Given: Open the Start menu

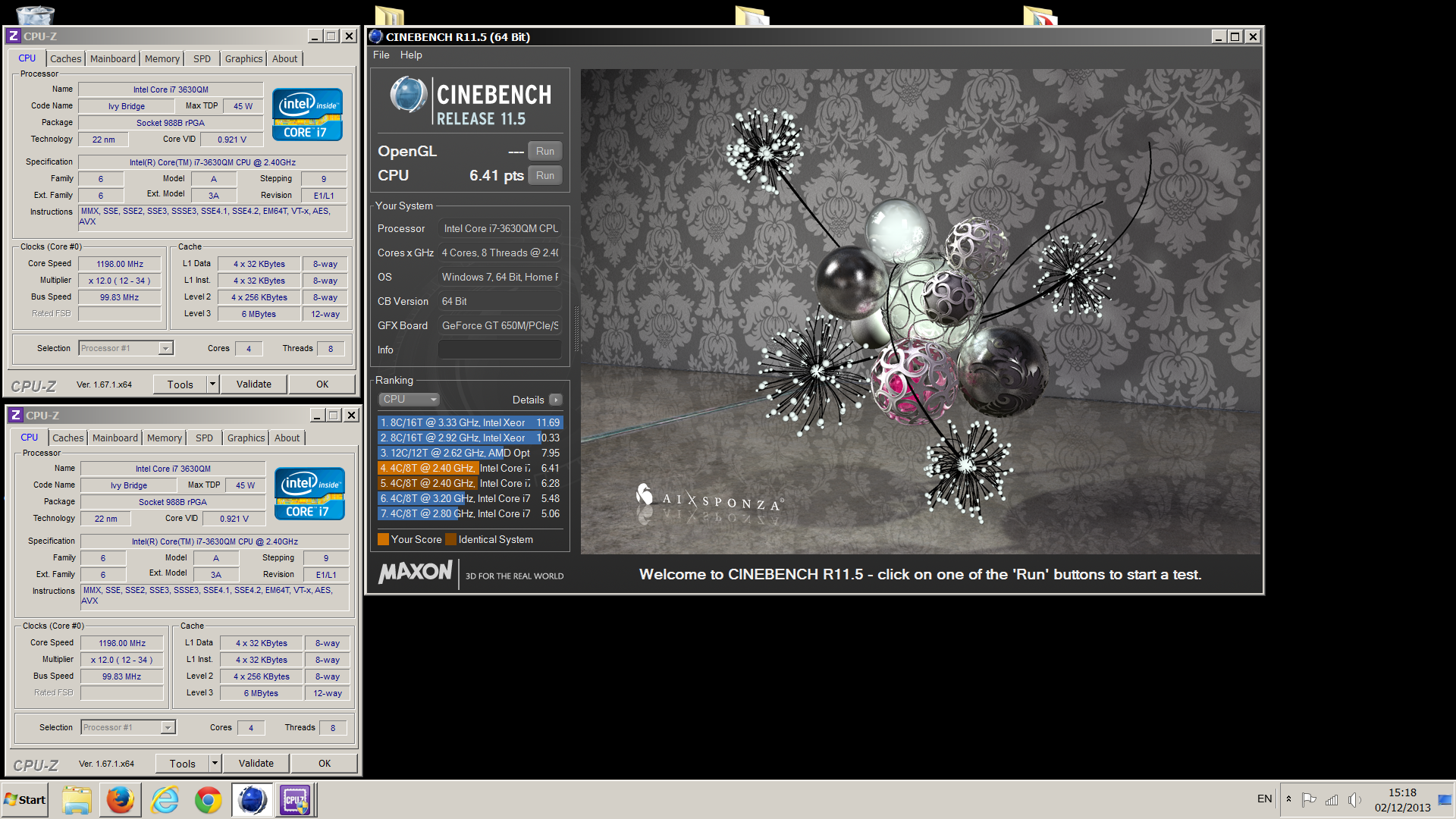Looking at the screenshot, I should point(25,800).
